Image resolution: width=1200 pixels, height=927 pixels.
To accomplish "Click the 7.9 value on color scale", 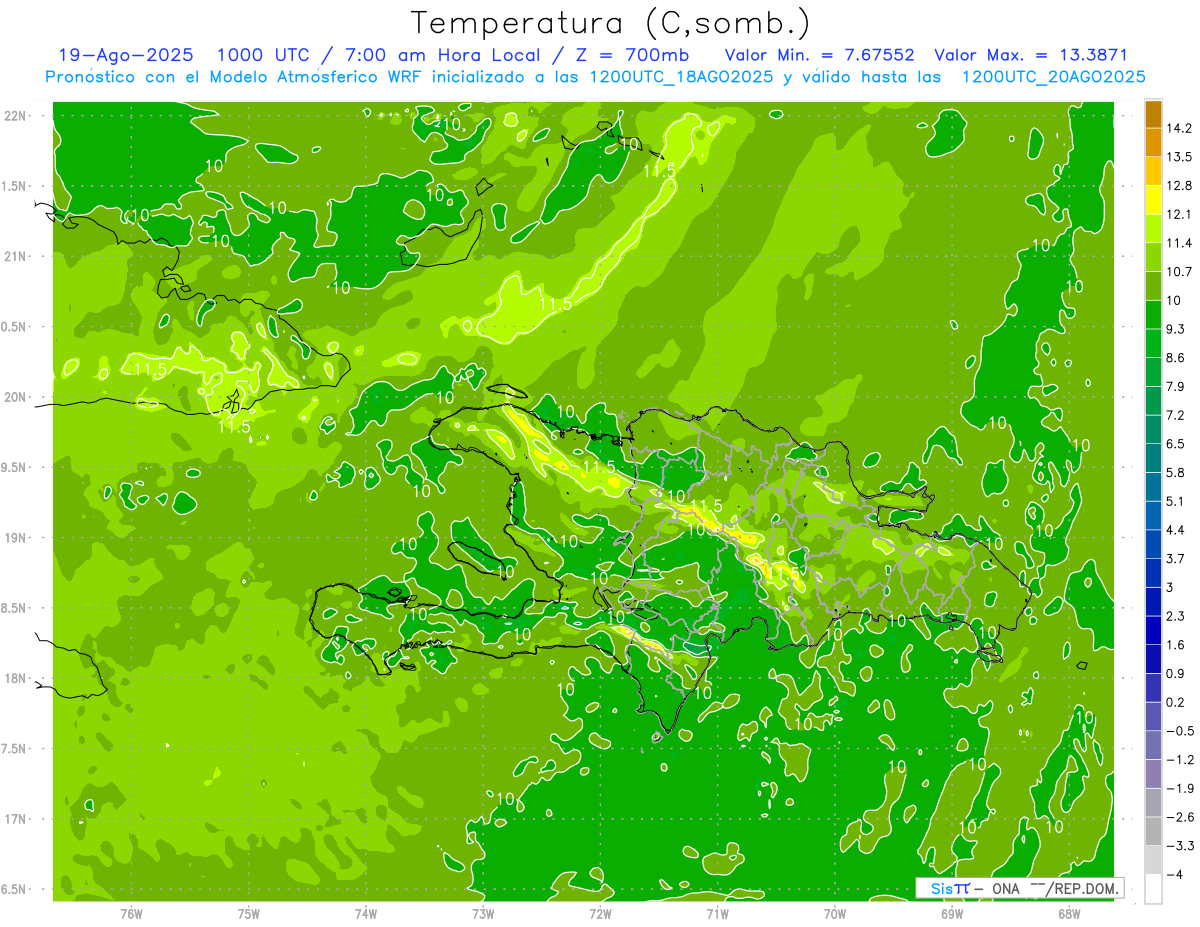I will pos(1176,387).
